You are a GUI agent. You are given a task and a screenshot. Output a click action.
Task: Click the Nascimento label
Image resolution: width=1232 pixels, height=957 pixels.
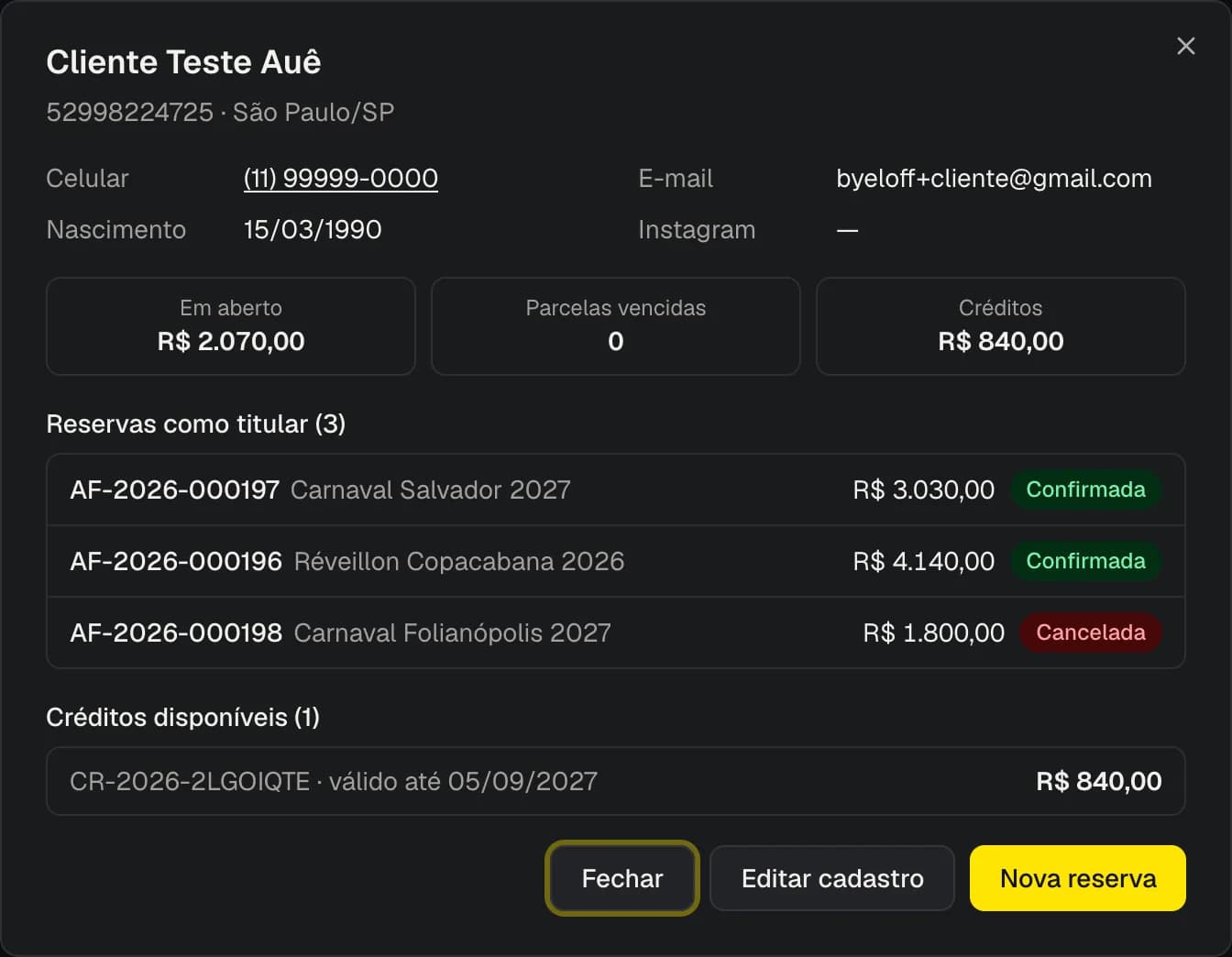click(x=115, y=229)
